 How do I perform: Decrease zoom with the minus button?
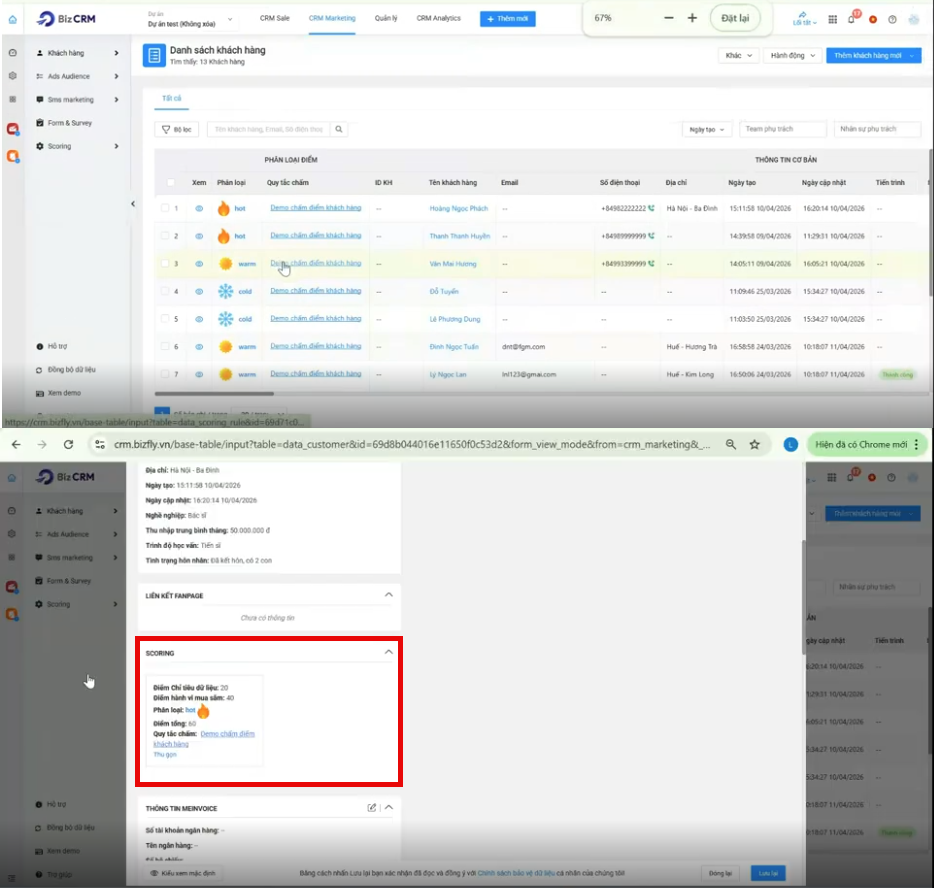point(669,18)
